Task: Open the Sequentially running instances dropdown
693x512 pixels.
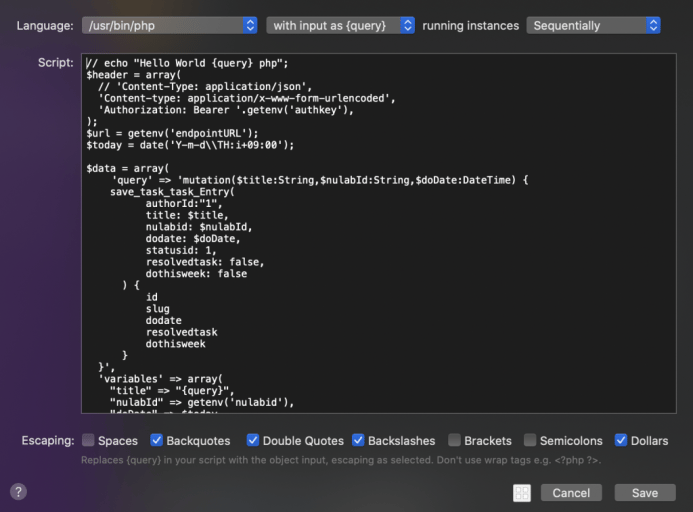Action: coord(594,25)
